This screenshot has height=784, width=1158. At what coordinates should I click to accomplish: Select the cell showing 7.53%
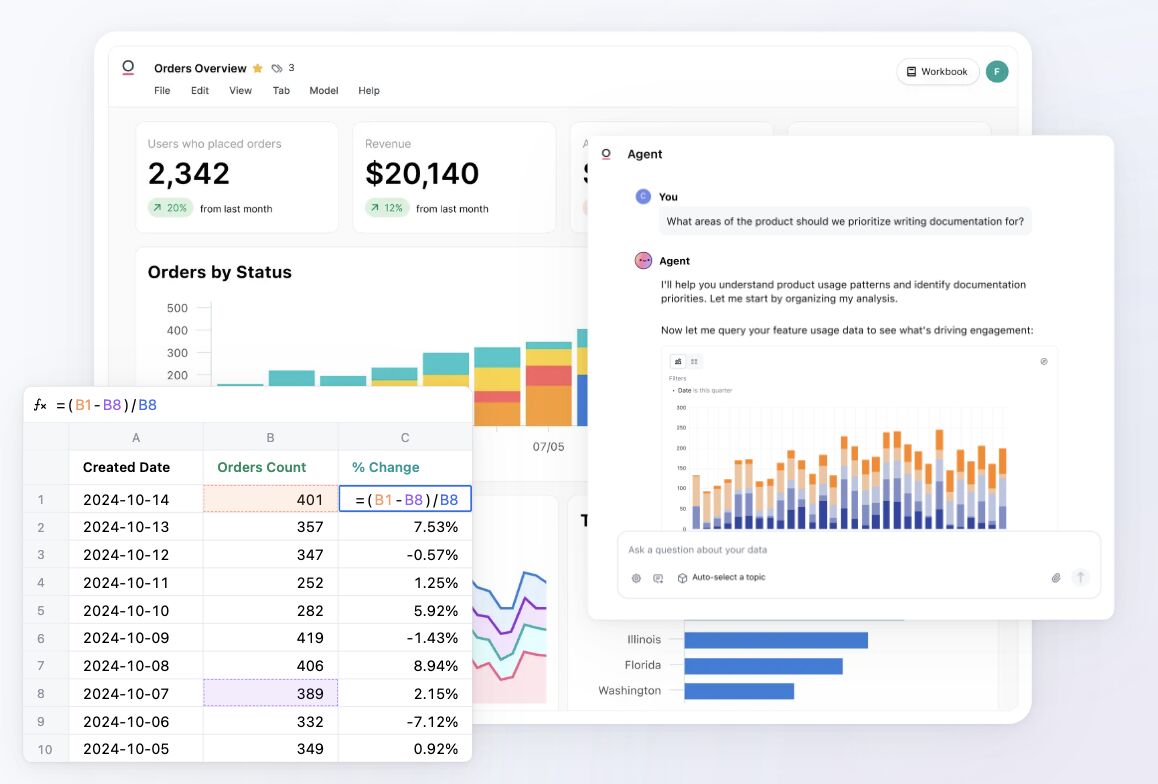coord(405,527)
